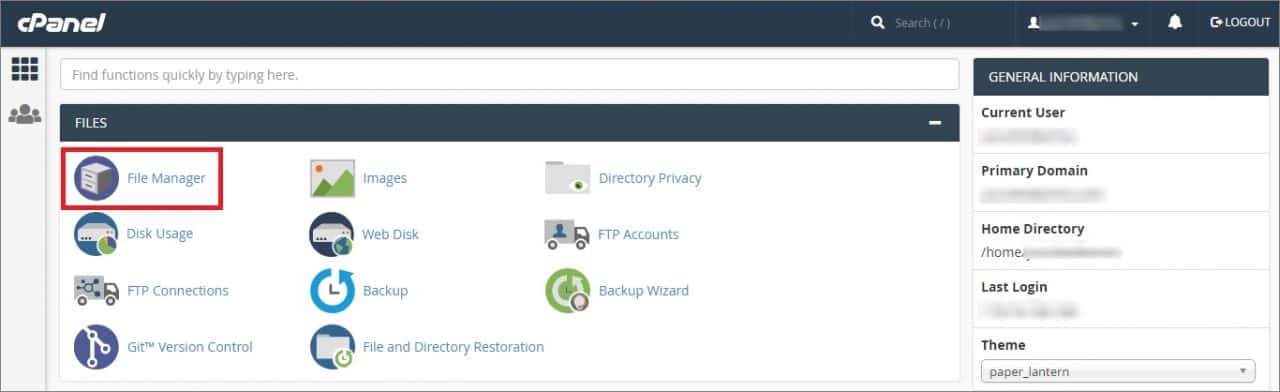Open User Manager icon in sidebar

click(x=25, y=114)
